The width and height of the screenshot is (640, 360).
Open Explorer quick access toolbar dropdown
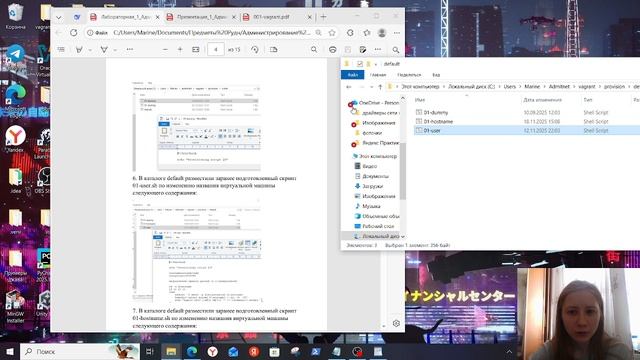point(376,64)
